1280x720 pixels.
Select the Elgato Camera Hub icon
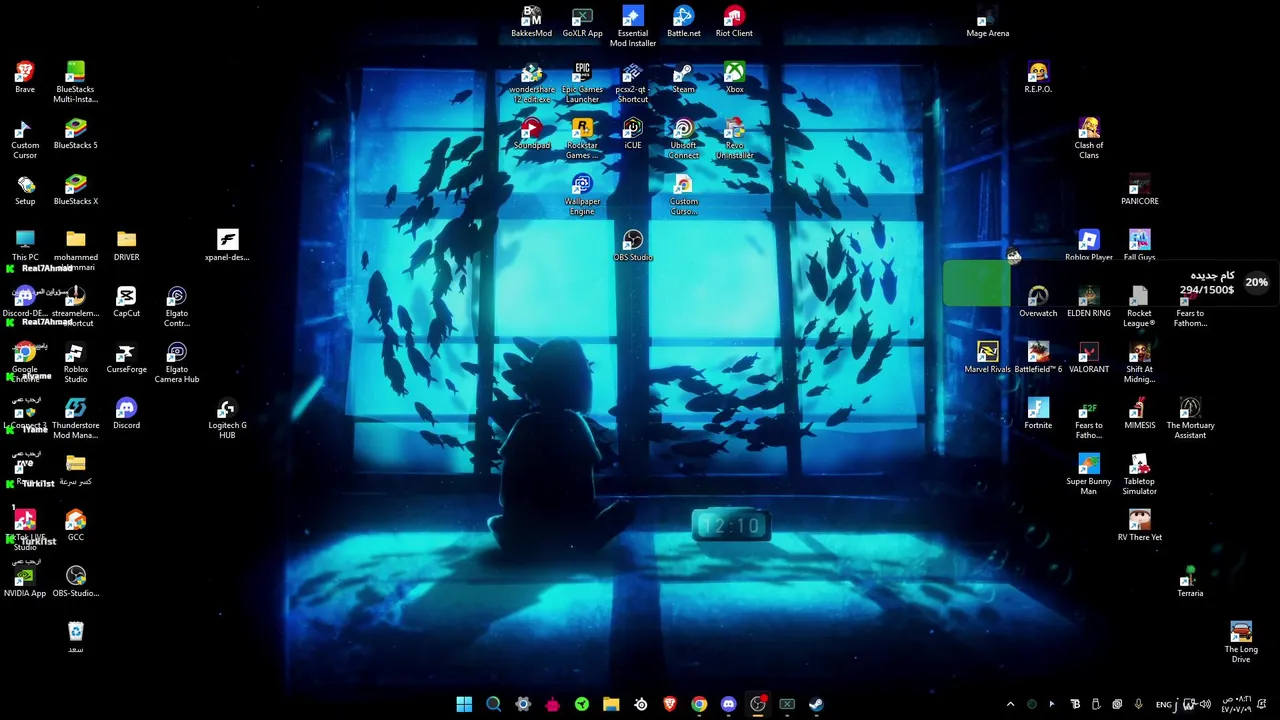(x=177, y=362)
